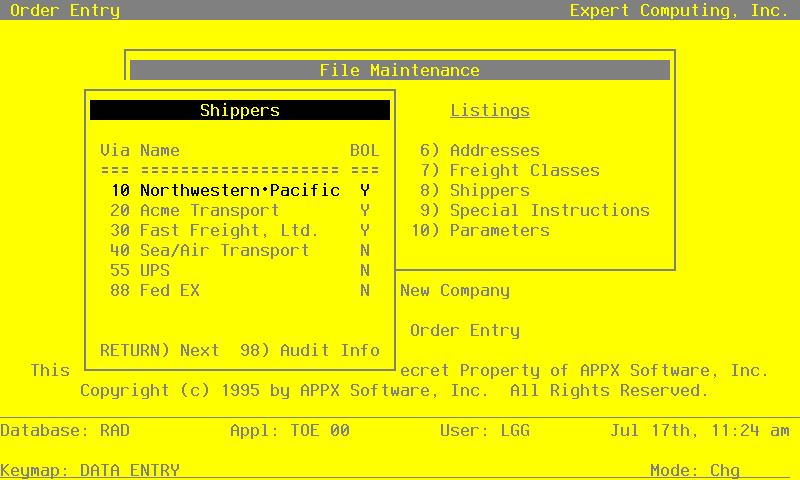This screenshot has height=480, width=800.
Task: Click the New Company text
Action: 455,290
